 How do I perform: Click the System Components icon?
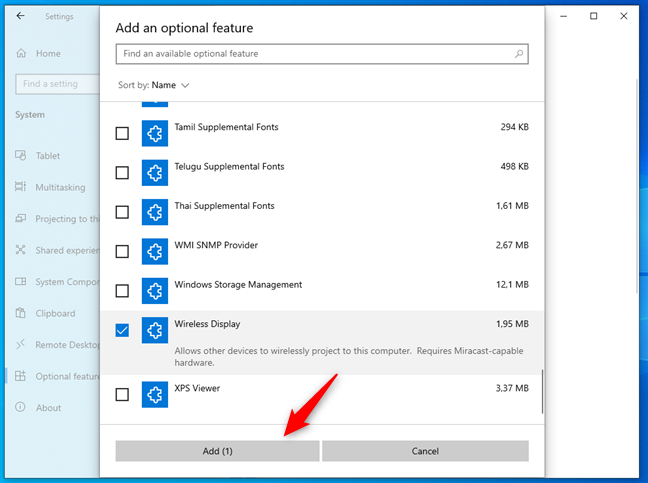click(x=21, y=281)
